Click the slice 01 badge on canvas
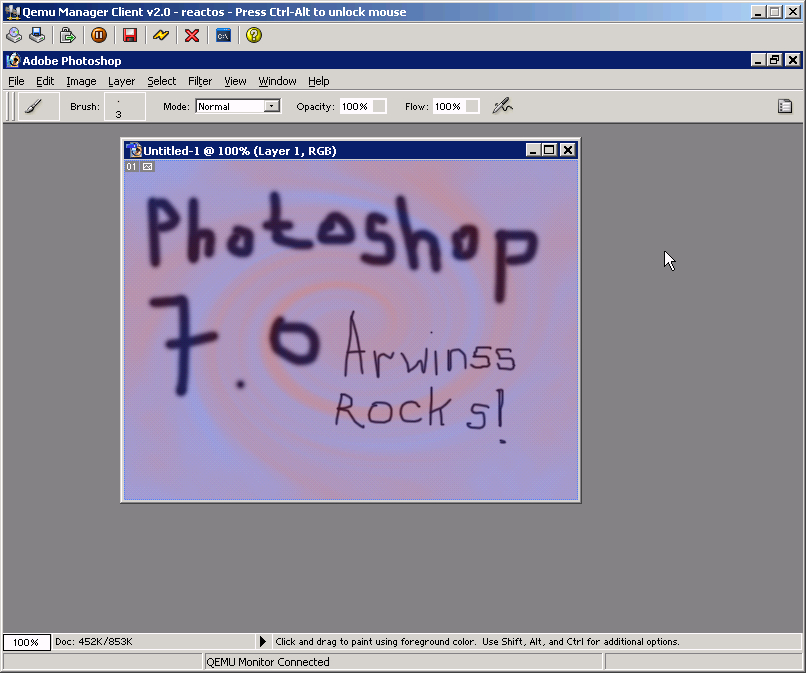 [132, 167]
